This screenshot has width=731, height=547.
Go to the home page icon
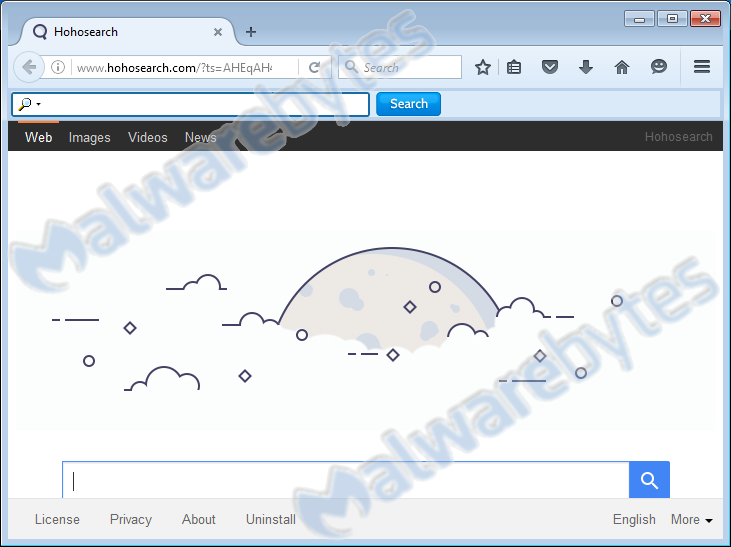622,67
